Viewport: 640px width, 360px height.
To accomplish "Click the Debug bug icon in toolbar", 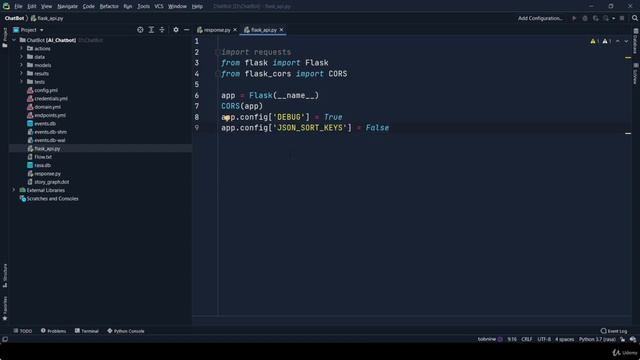I will 584,18.
